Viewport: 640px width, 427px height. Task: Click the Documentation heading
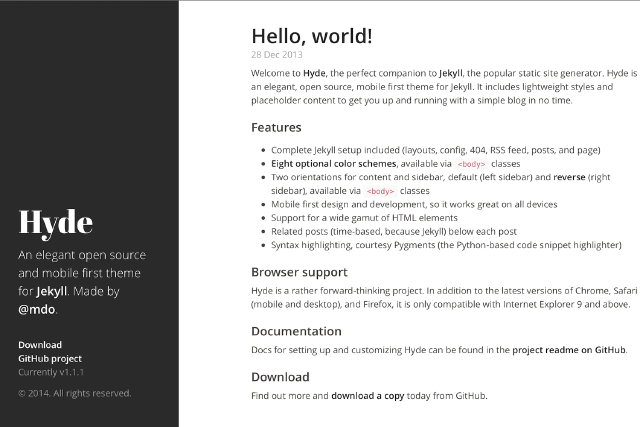tap(296, 331)
